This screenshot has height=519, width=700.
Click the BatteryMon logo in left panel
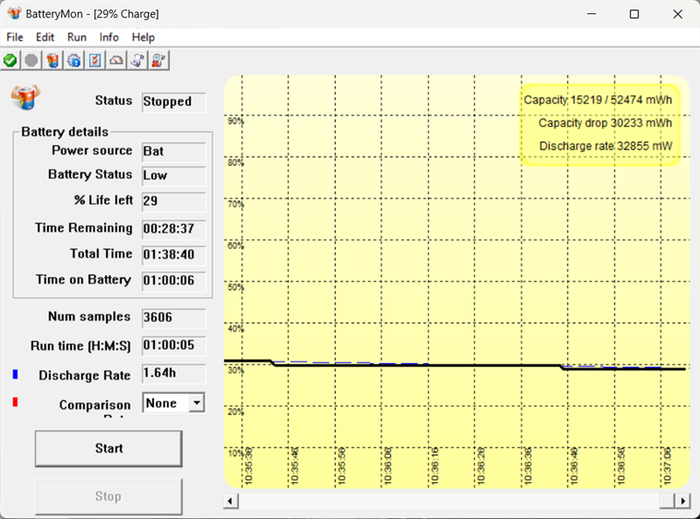(x=26, y=97)
